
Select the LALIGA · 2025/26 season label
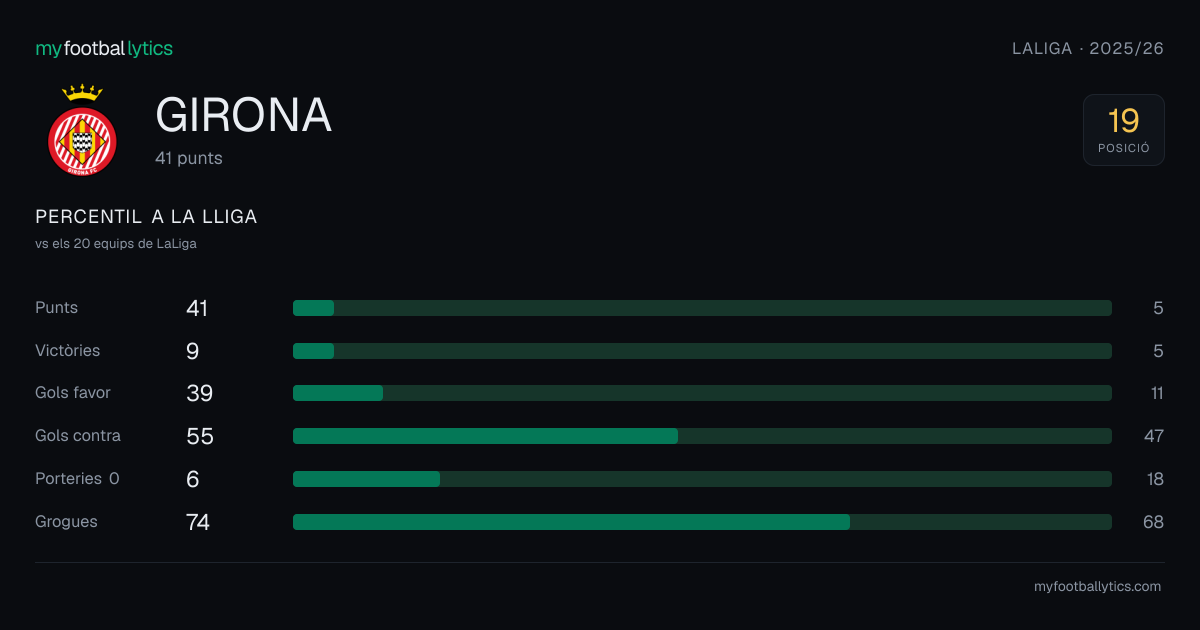pos(1088,48)
